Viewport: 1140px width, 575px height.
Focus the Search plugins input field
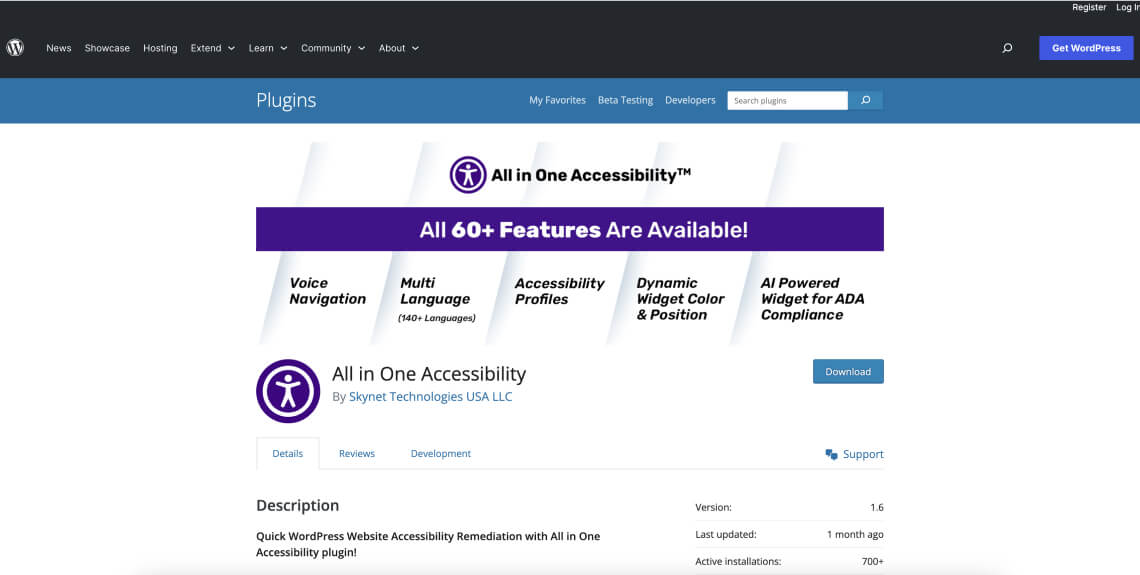(787, 100)
